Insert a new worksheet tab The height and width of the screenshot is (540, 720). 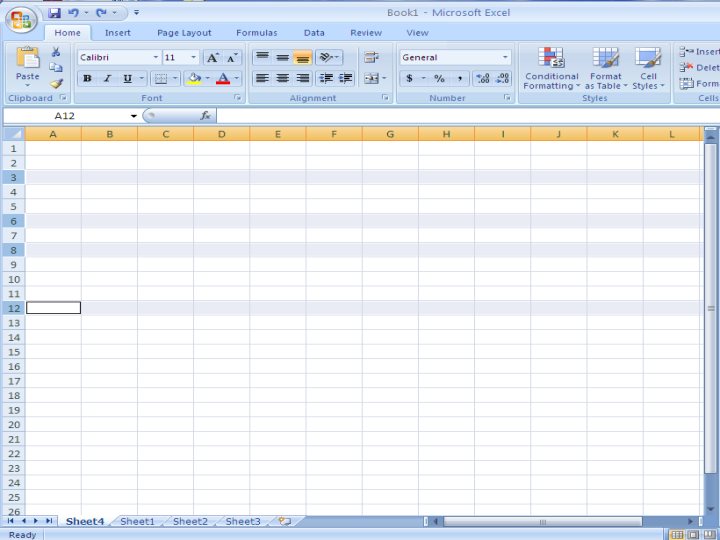click(285, 521)
